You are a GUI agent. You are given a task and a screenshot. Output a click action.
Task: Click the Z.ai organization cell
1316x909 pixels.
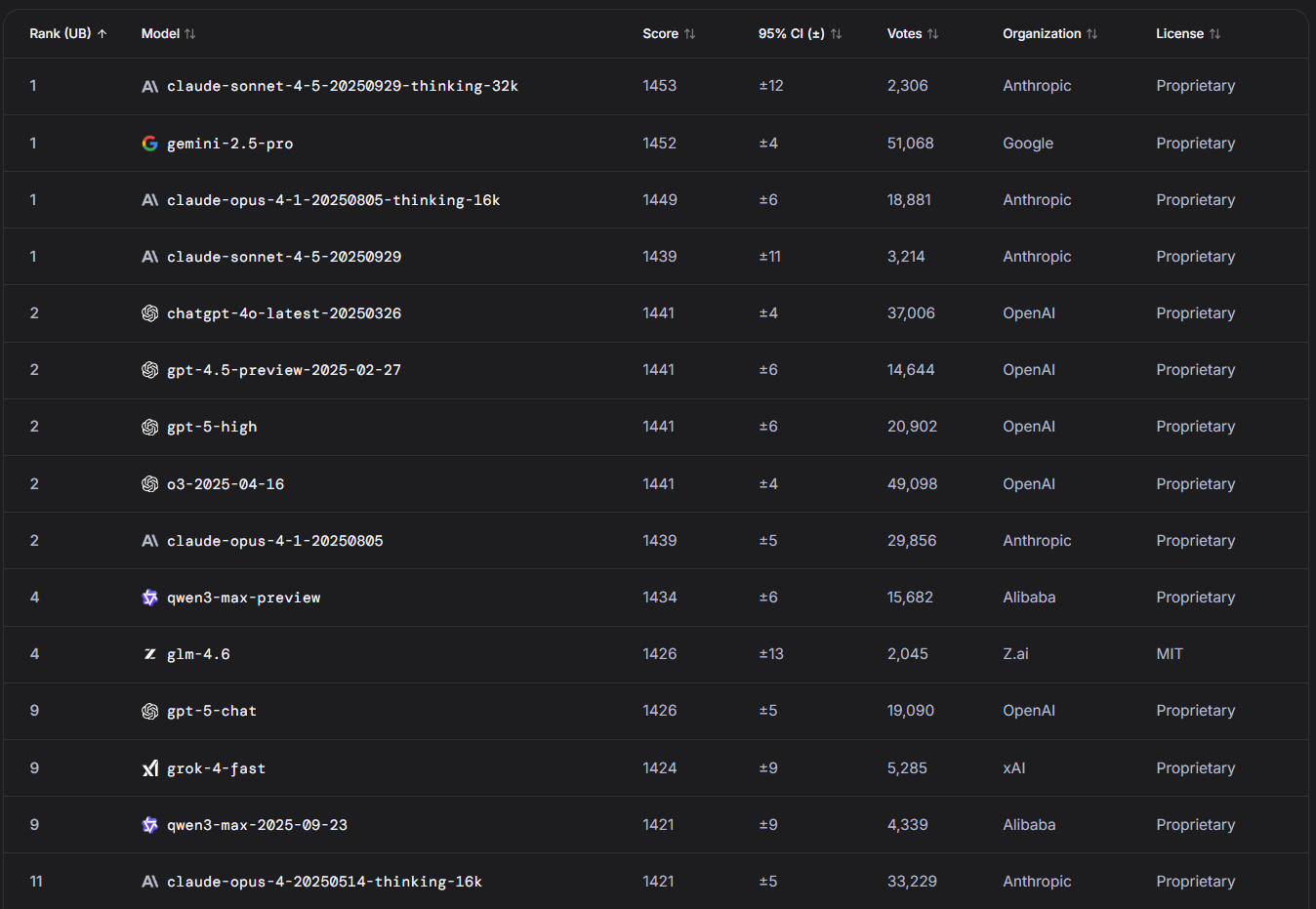point(1016,654)
